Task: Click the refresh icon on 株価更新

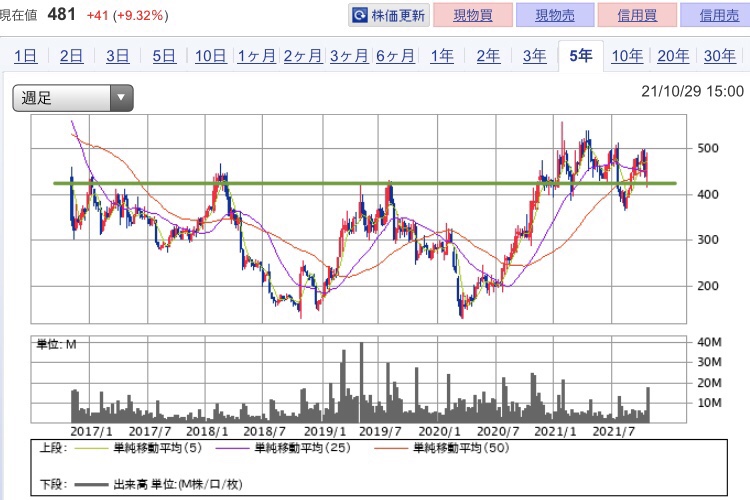Action: pos(359,16)
